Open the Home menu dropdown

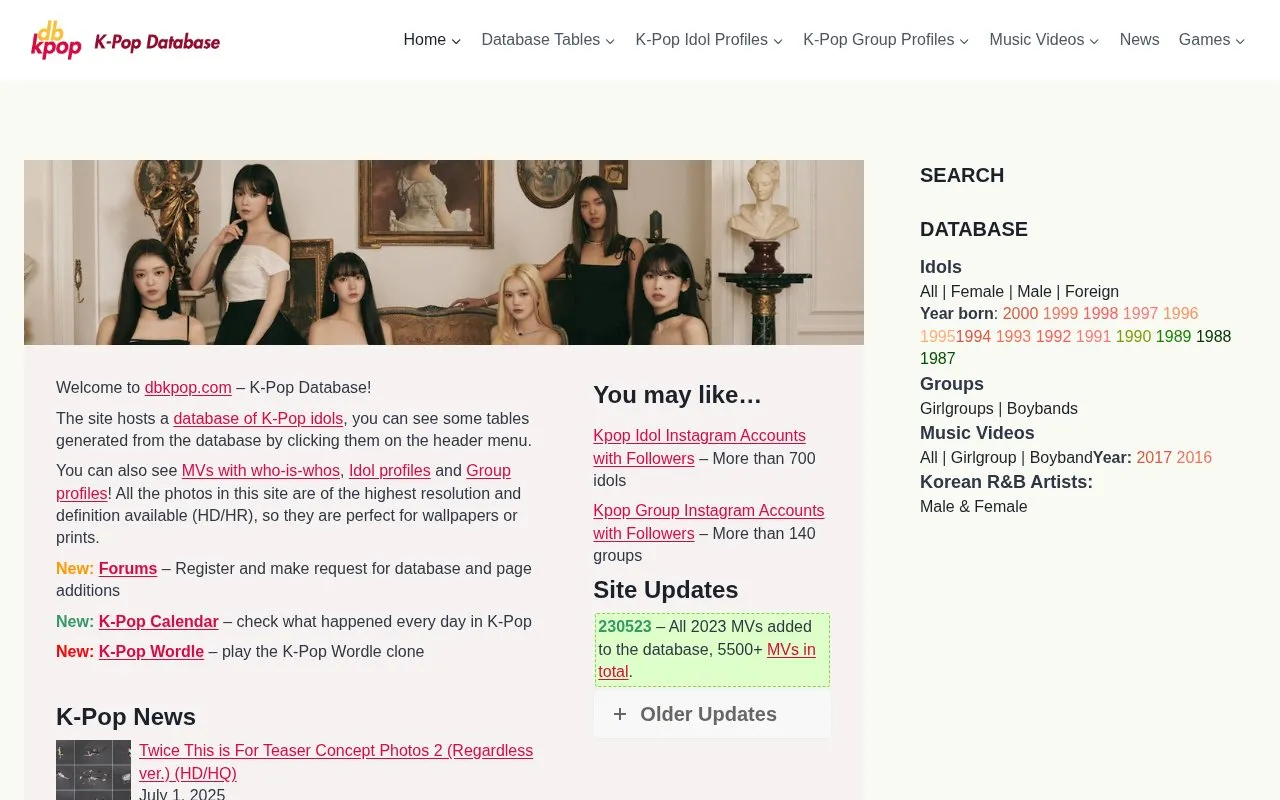pos(432,40)
